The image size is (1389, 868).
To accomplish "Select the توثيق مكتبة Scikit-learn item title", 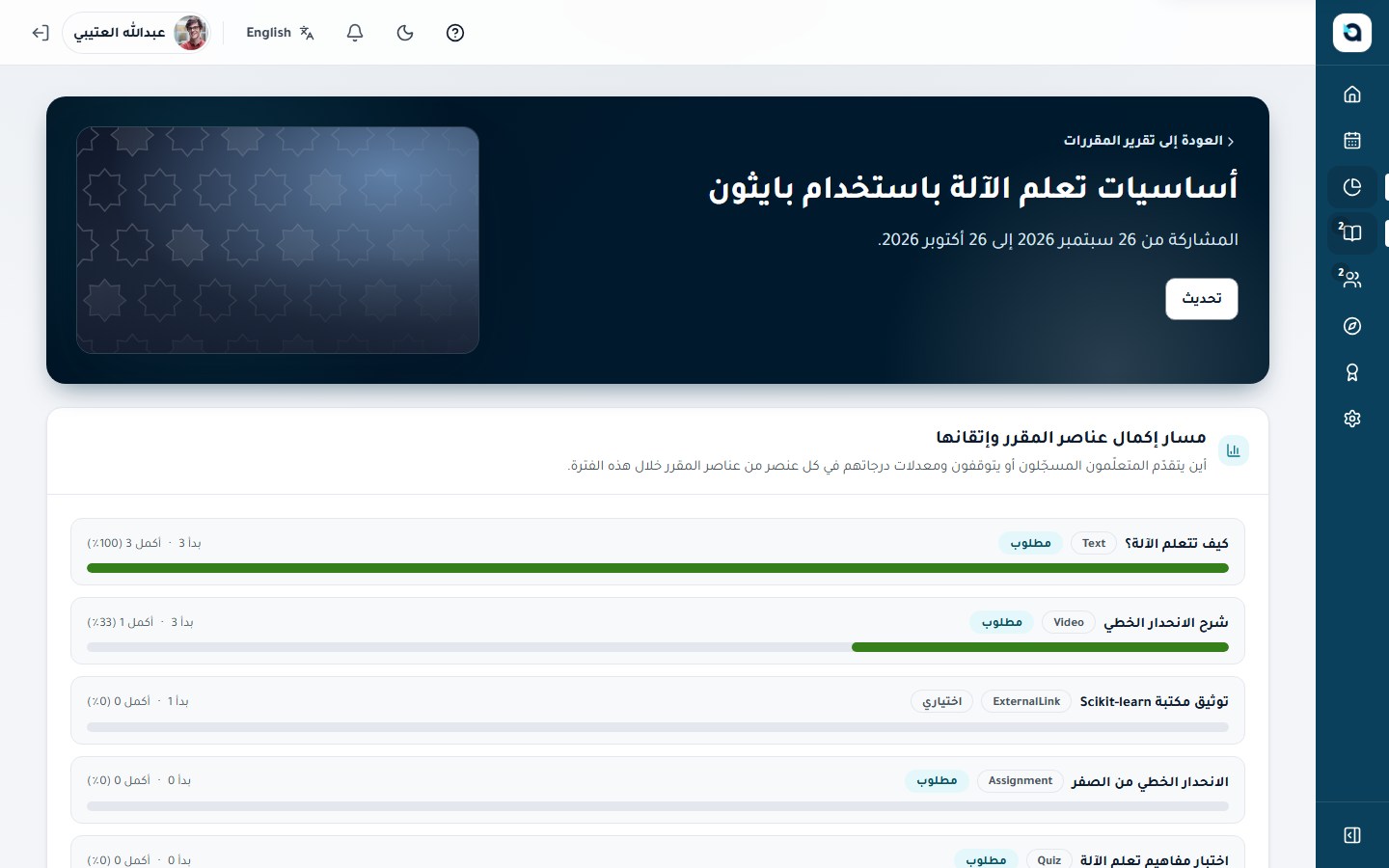I will (1155, 701).
